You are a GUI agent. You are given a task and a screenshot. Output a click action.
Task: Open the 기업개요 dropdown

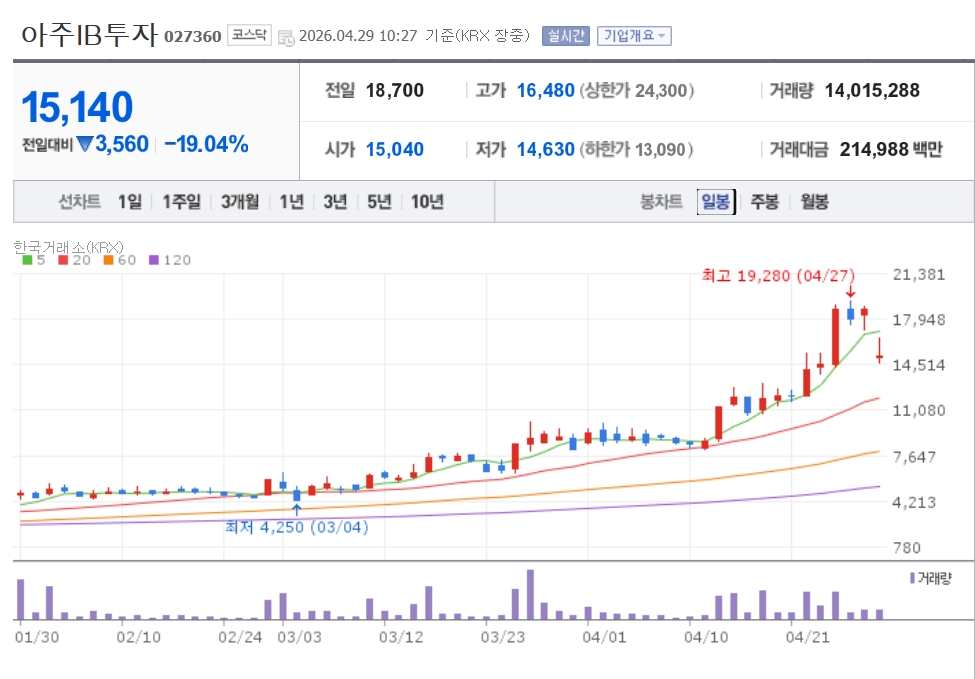[x=634, y=36]
